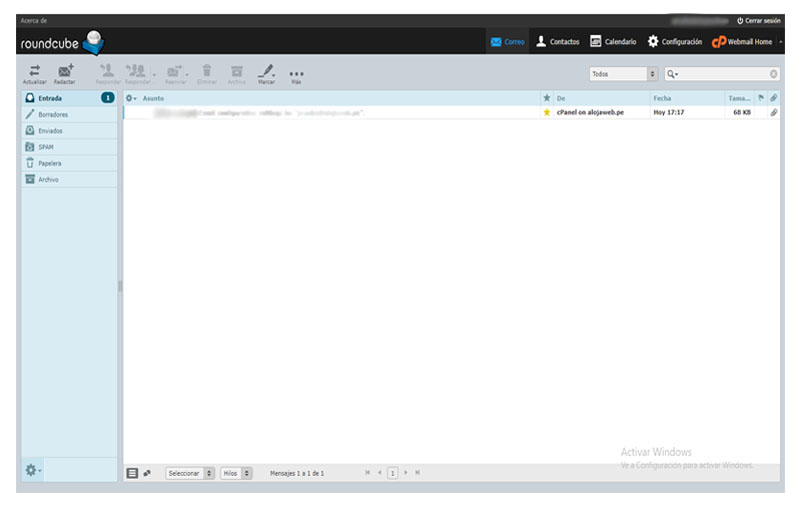800x505 pixels.
Task: Open the forward options arrow
Action: 187,74
